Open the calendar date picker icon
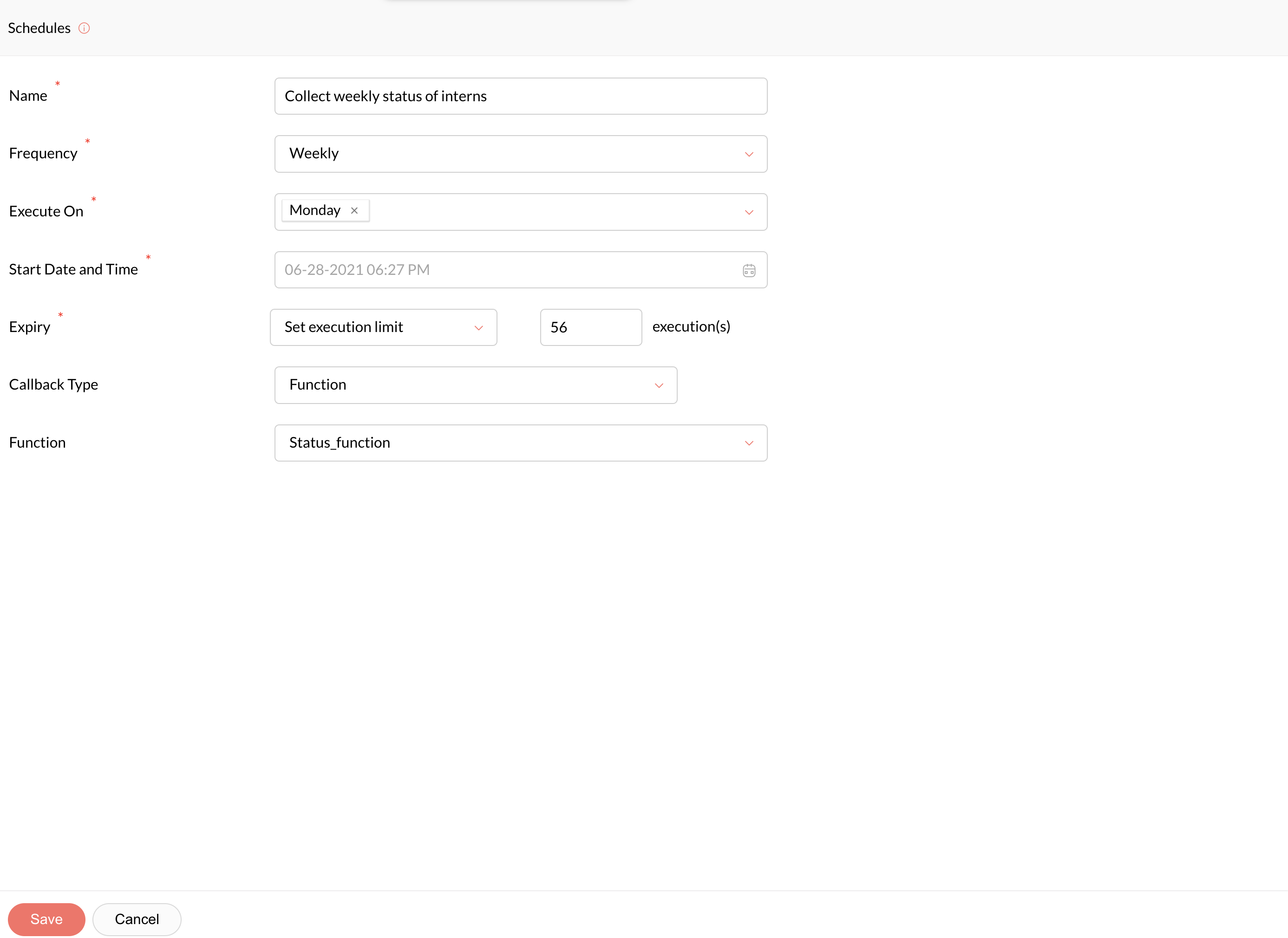 coord(748,270)
